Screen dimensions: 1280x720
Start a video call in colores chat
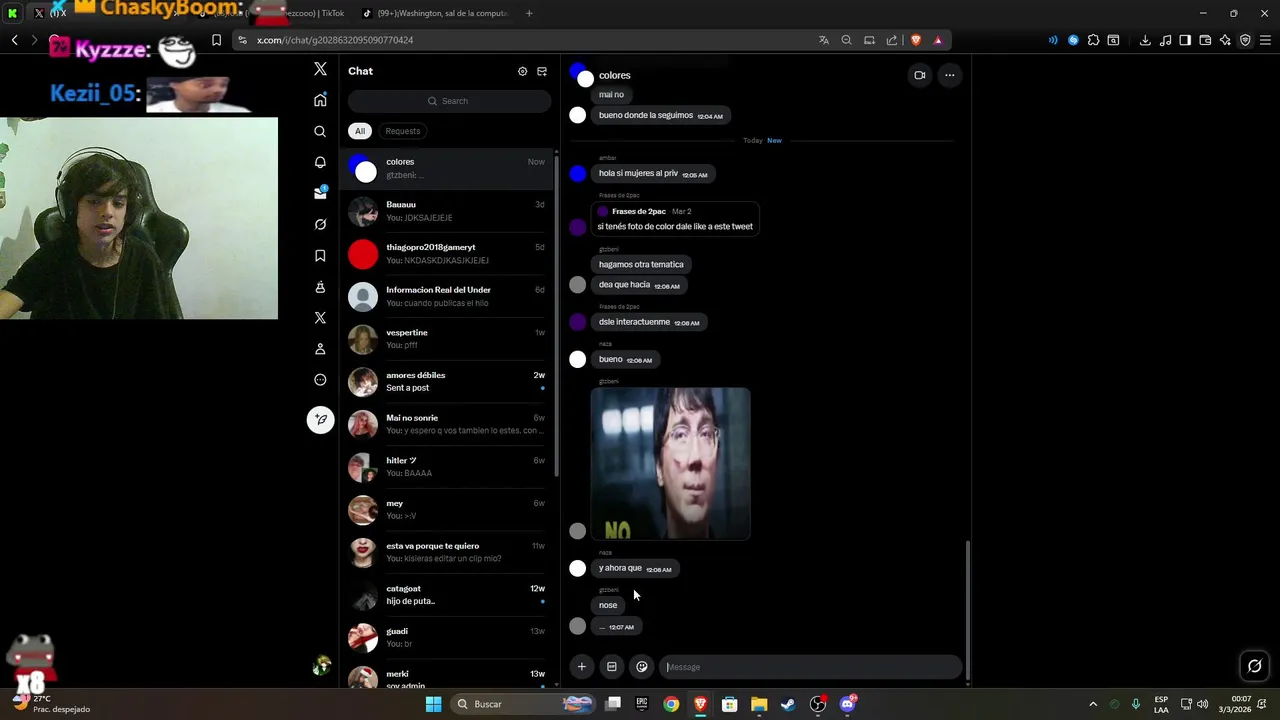tap(920, 75)
